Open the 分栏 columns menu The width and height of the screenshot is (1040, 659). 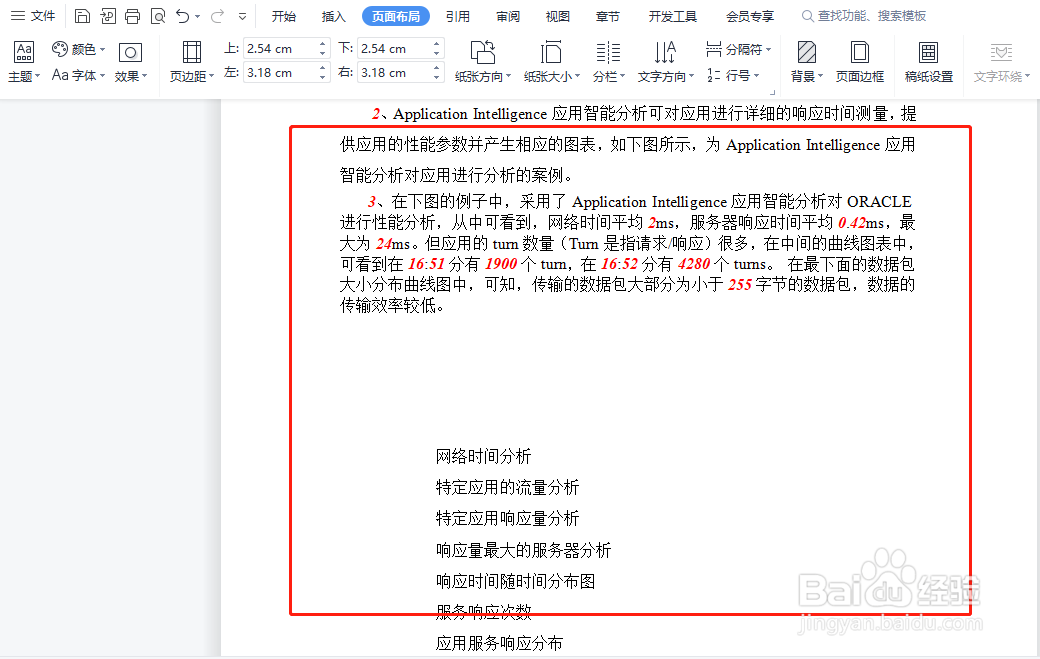coord(608,62)
